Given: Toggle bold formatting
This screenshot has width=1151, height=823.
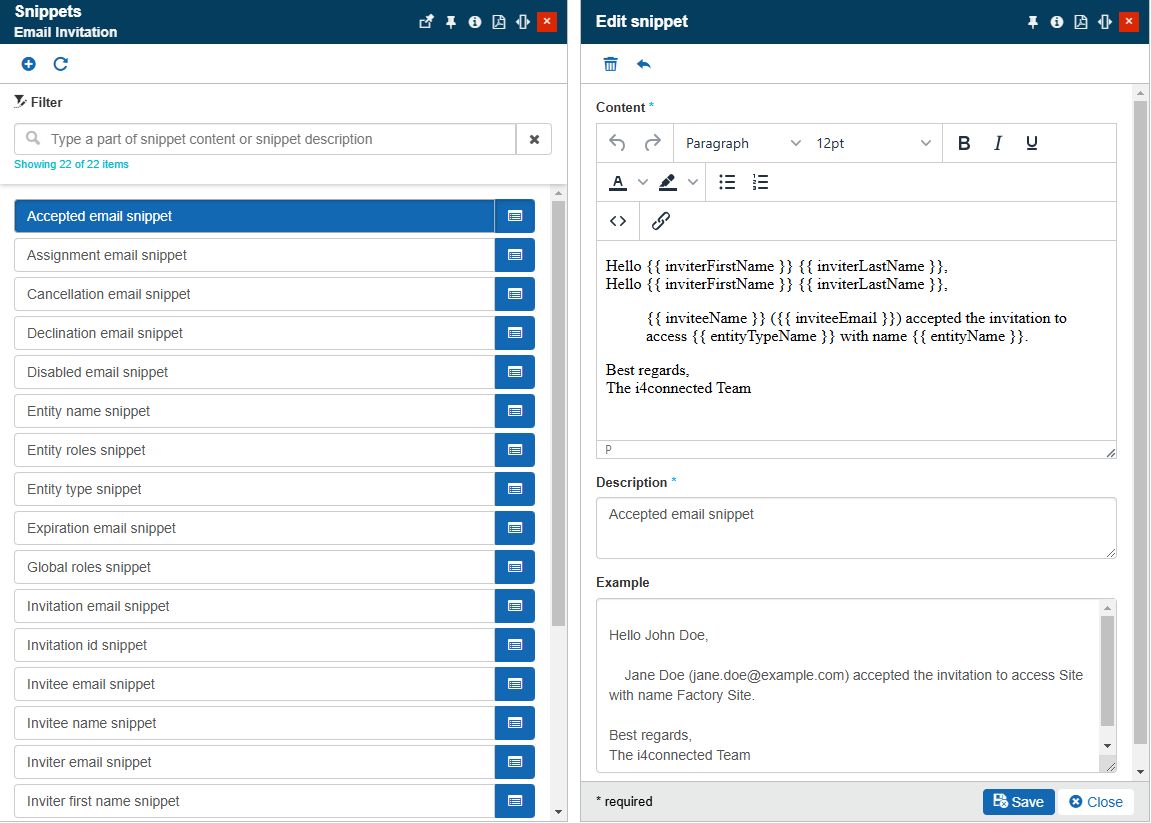Looking at the screenshot, I should click(964, 143).
